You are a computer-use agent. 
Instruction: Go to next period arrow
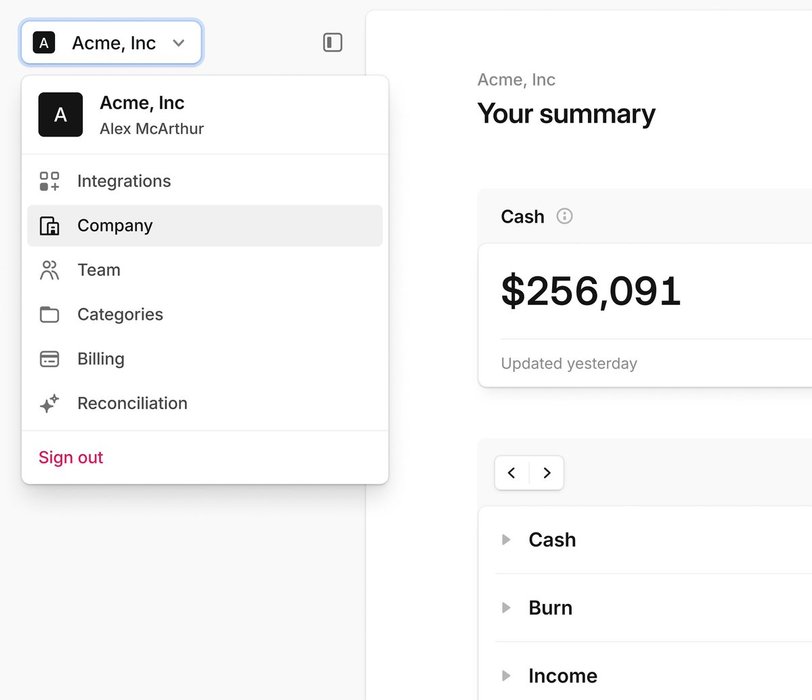(547, 473)
